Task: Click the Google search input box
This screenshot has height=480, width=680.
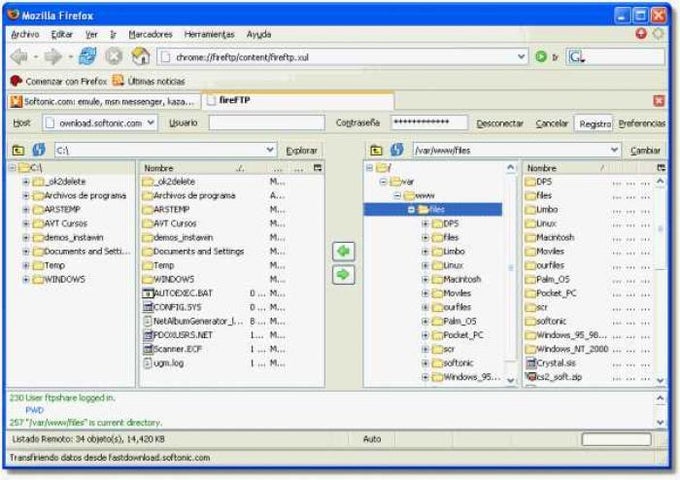Action: (x=625, y=57)
